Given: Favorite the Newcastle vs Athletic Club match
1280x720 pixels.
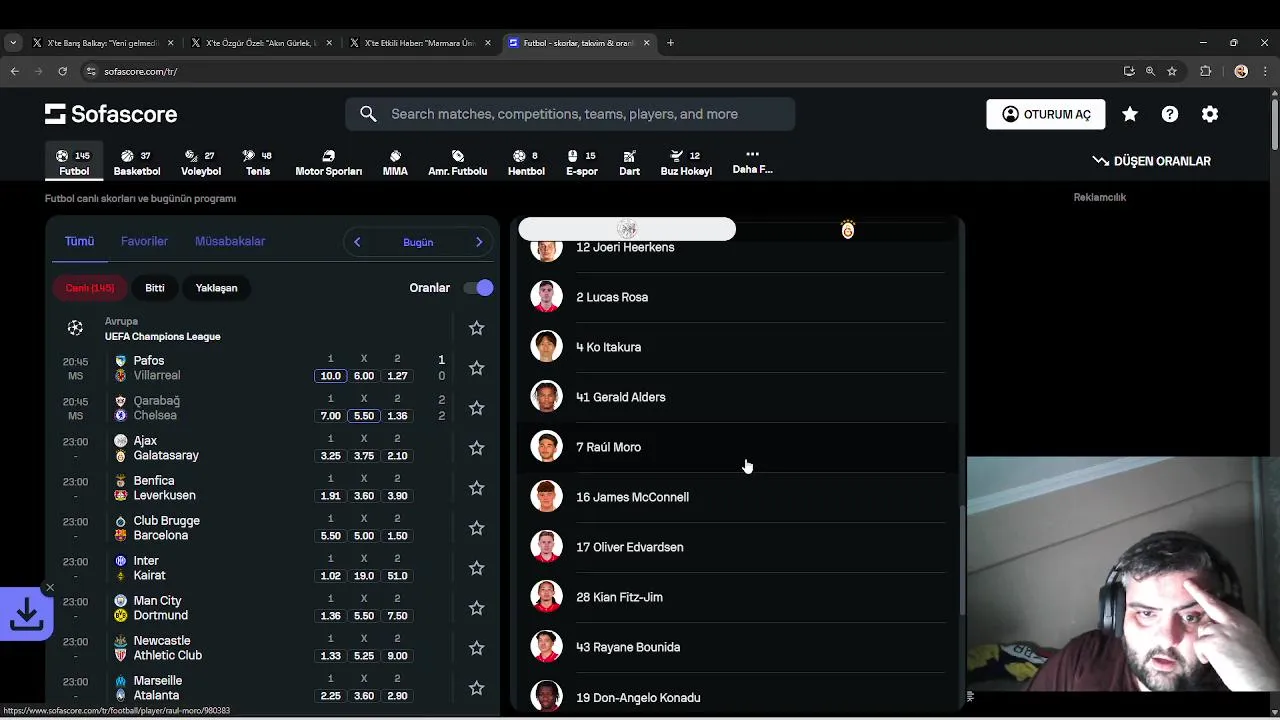Looking at the screenshot, I should (477, 648).
